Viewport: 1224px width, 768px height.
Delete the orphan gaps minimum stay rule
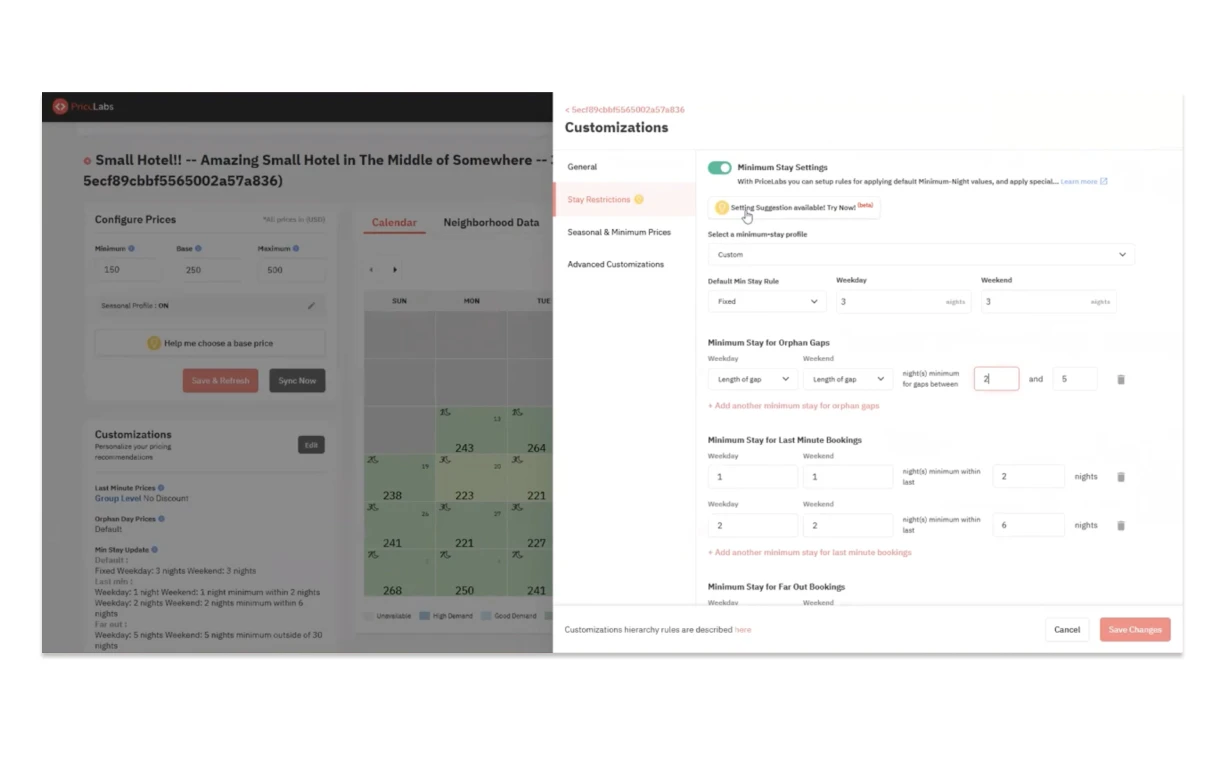tap(1120, 380)
